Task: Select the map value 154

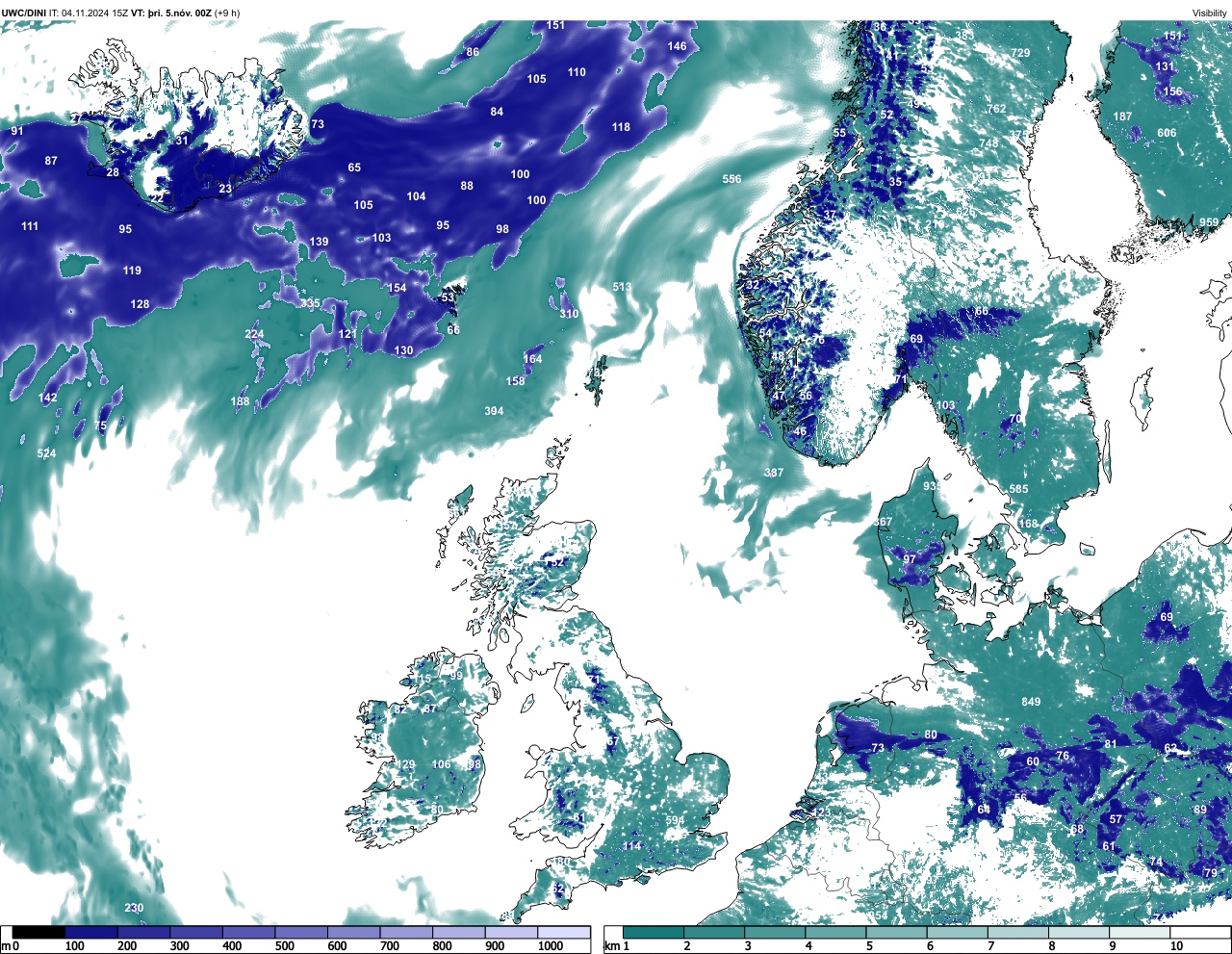Action: click(x=397, y=288)
